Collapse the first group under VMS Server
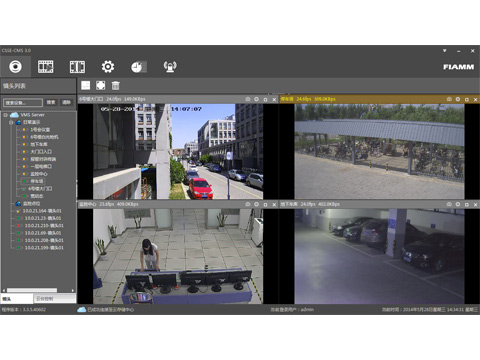Screen dimensions: 480x360 (x=11, y=123)
